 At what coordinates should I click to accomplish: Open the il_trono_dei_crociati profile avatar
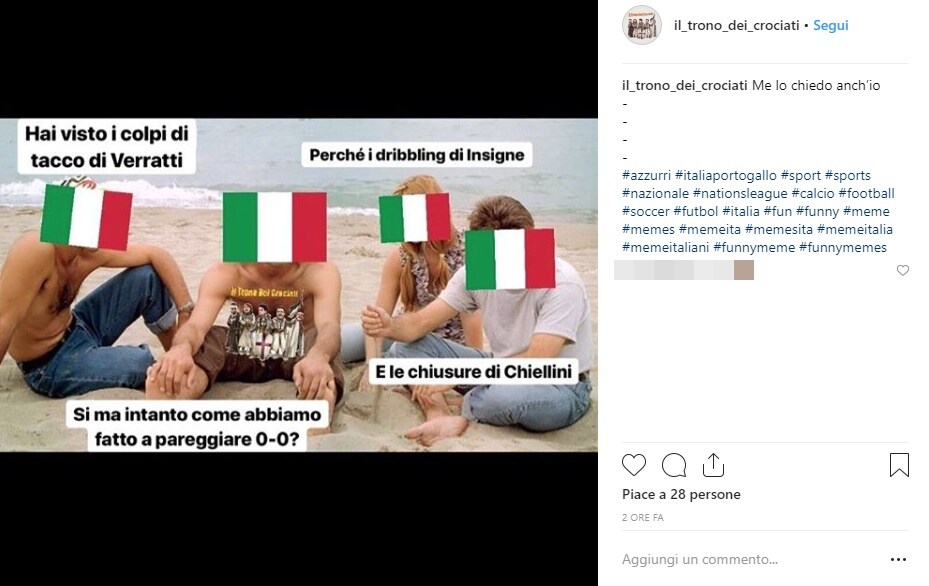pyautogui.click(x=641, y=25)
